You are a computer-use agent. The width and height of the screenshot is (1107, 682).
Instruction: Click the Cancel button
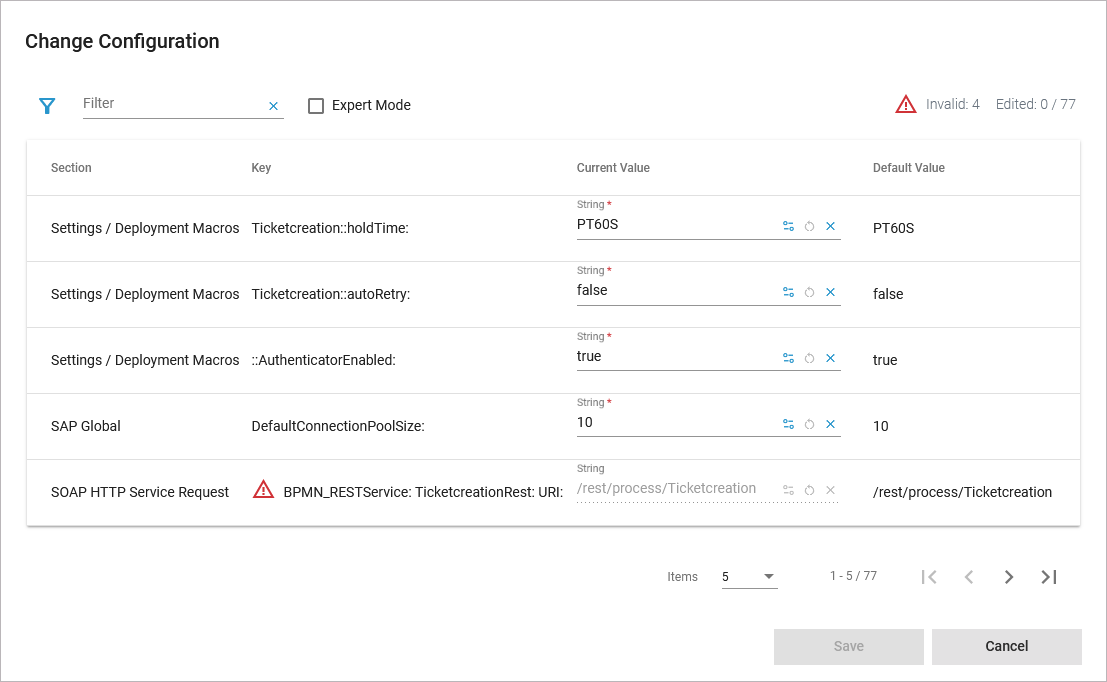coord(1006,647)
